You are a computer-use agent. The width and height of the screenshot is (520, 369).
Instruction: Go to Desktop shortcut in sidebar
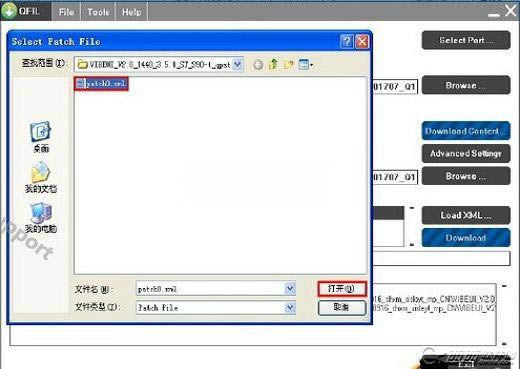click(x=41, y=137)
